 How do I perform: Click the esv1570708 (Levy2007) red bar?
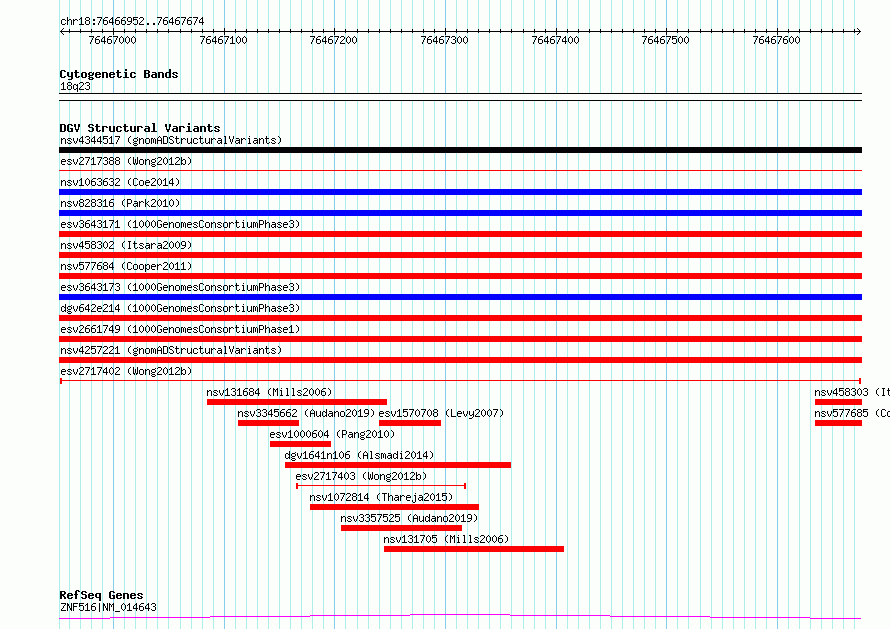click(410, 423)
